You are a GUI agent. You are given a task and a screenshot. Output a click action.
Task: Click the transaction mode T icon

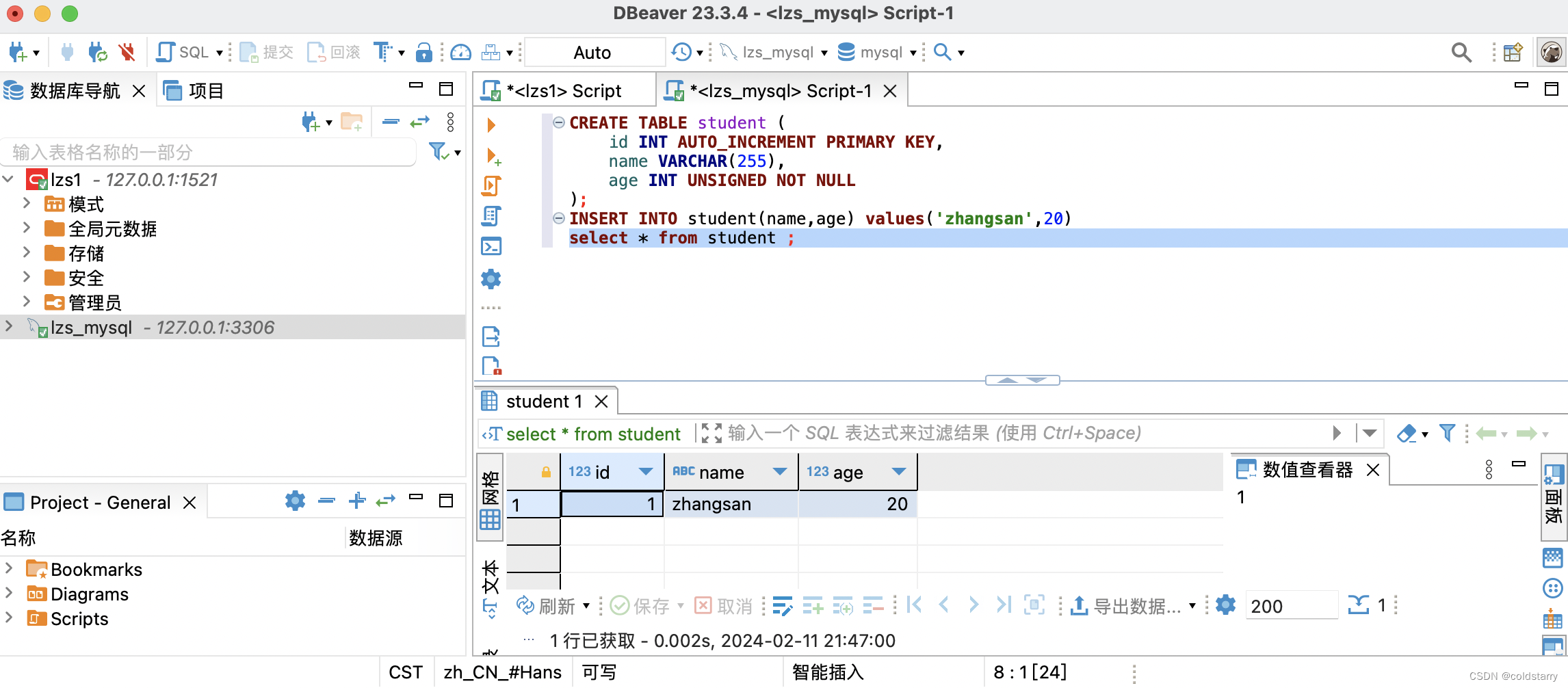pos(383,52)
